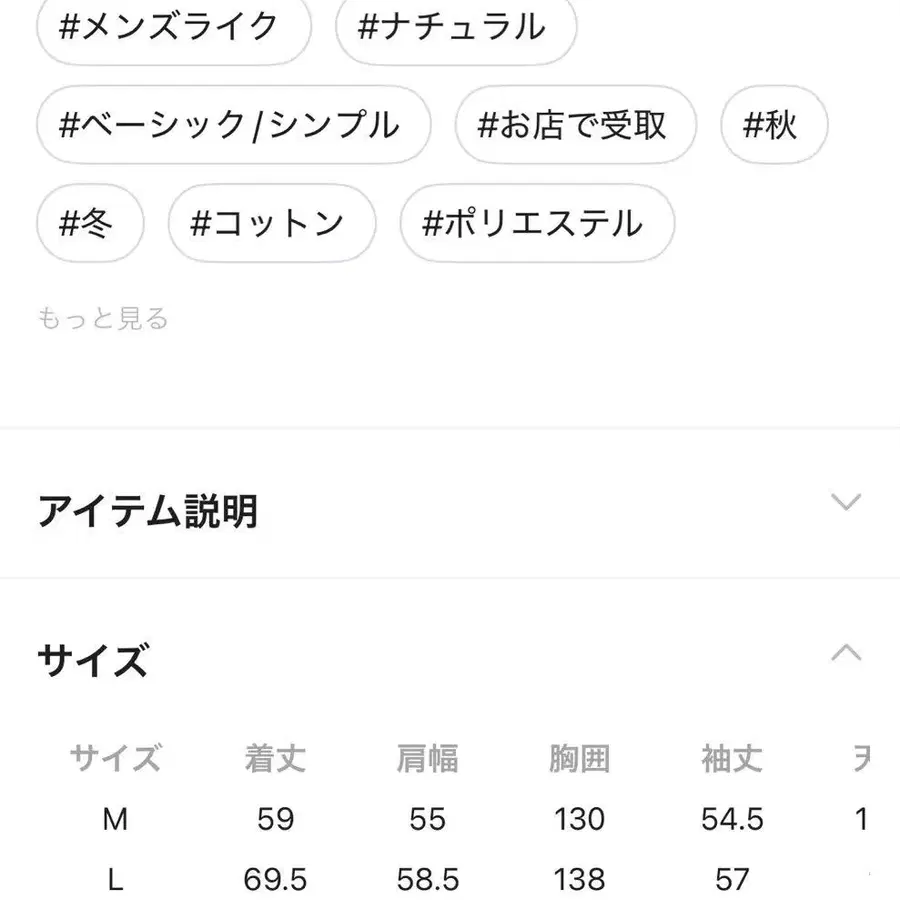This screenshot has width=900, height=900.
Task: Select the #コットン tag
Action: tap(272, 224)
